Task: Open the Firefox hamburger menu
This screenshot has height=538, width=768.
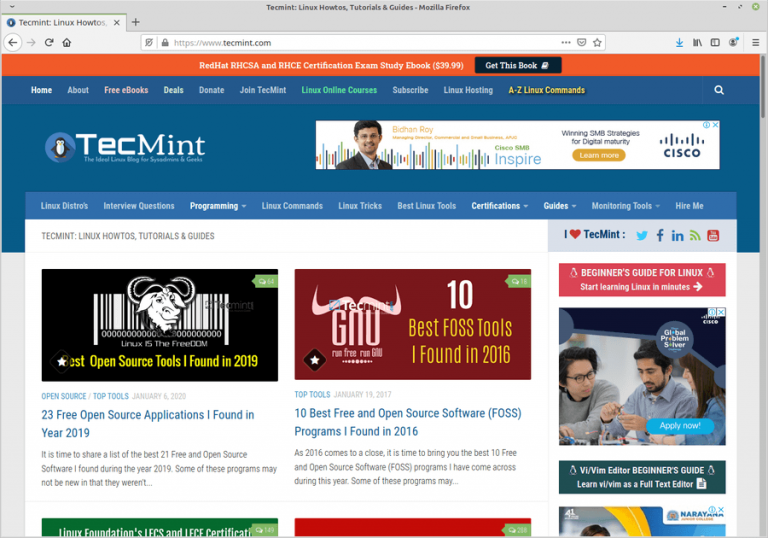Action: coord(756,43)
